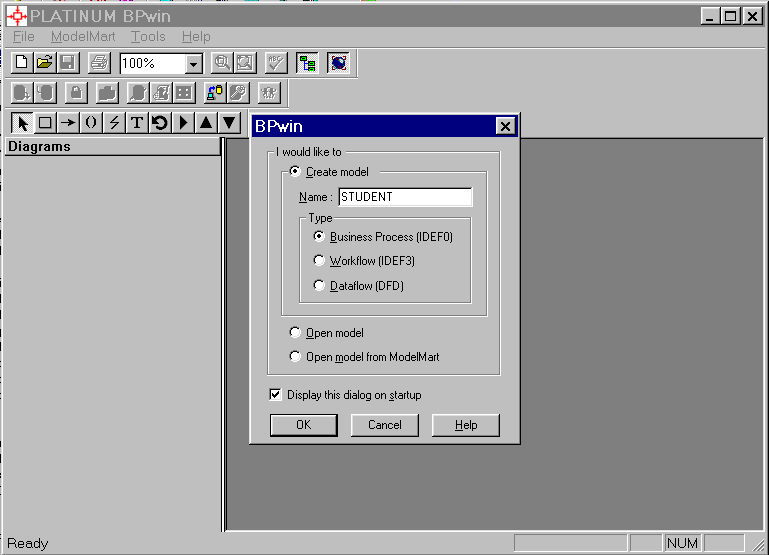Click the model Name input field
Viewport: 769px width, 555px height.
point(404,197)
